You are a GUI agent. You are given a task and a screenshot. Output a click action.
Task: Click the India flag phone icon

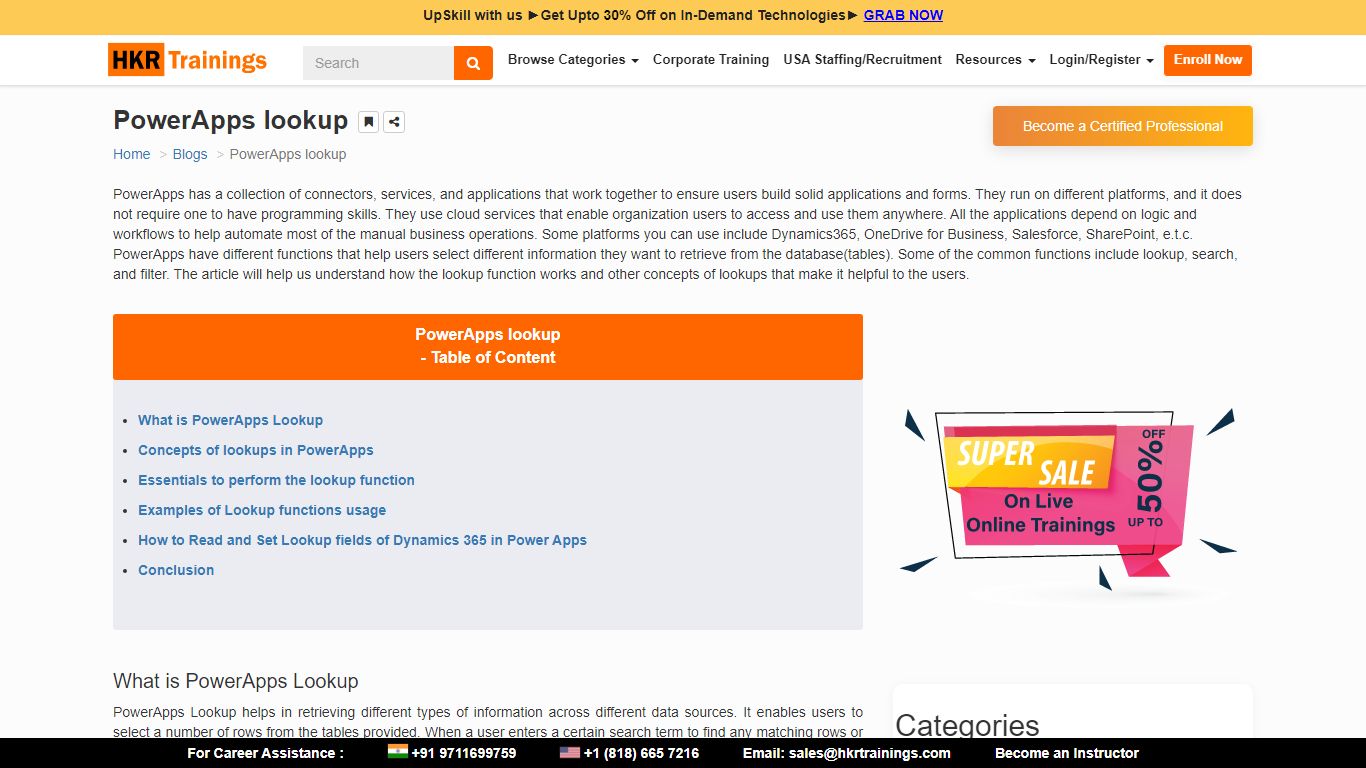(398, 752)
